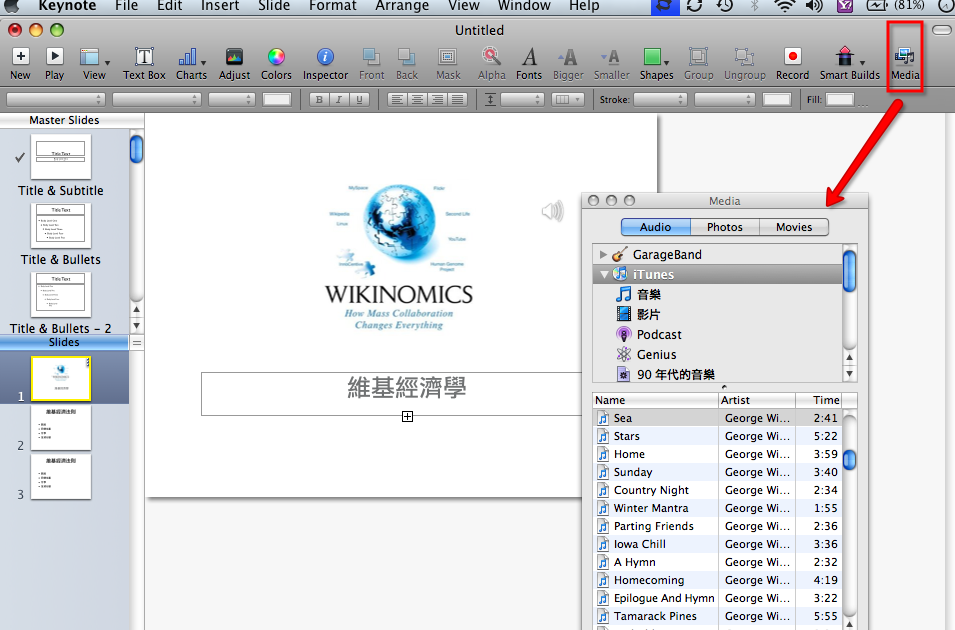Sort songs by Name column header

tap(655, 400)
